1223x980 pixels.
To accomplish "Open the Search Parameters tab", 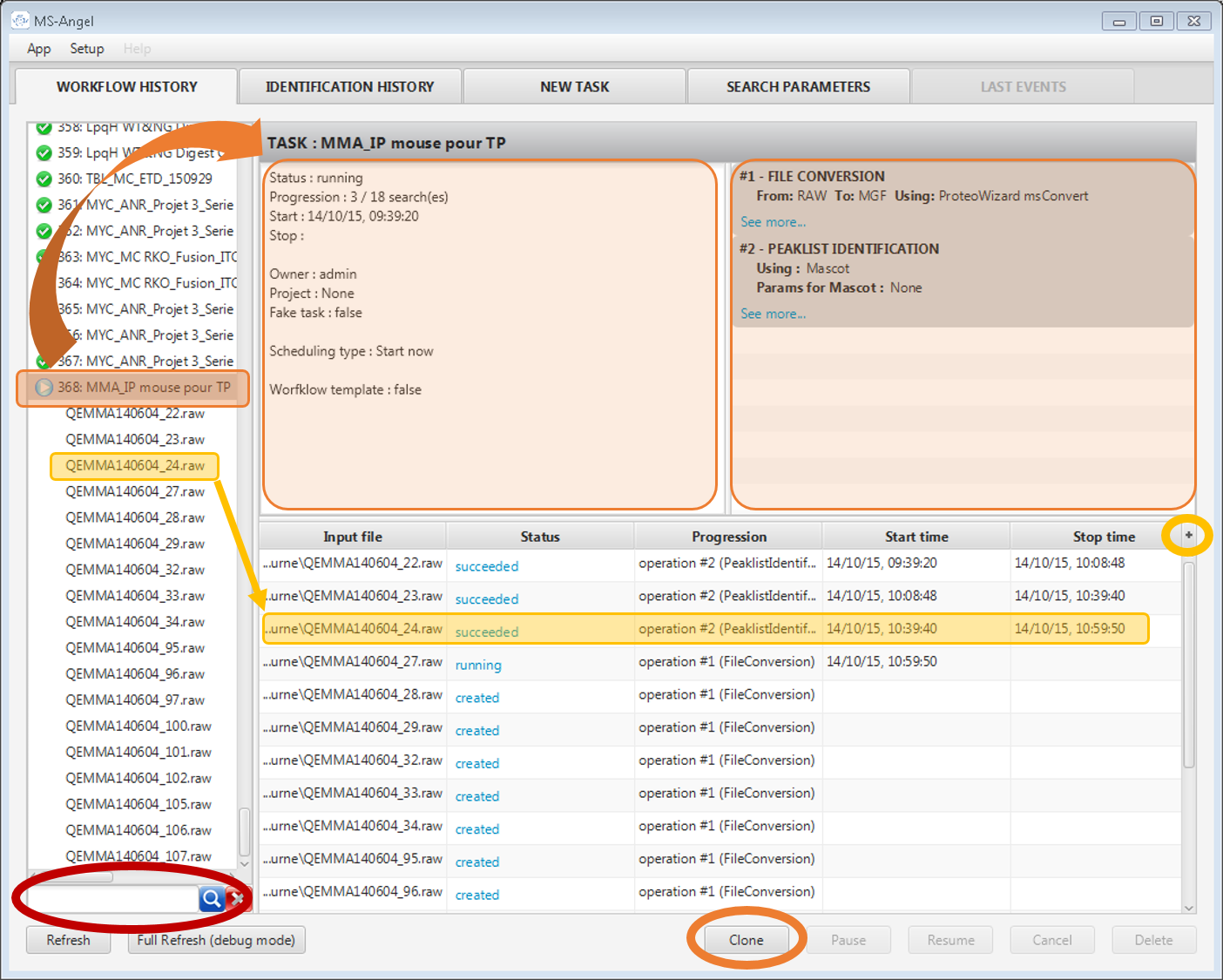I will point(798,87).
